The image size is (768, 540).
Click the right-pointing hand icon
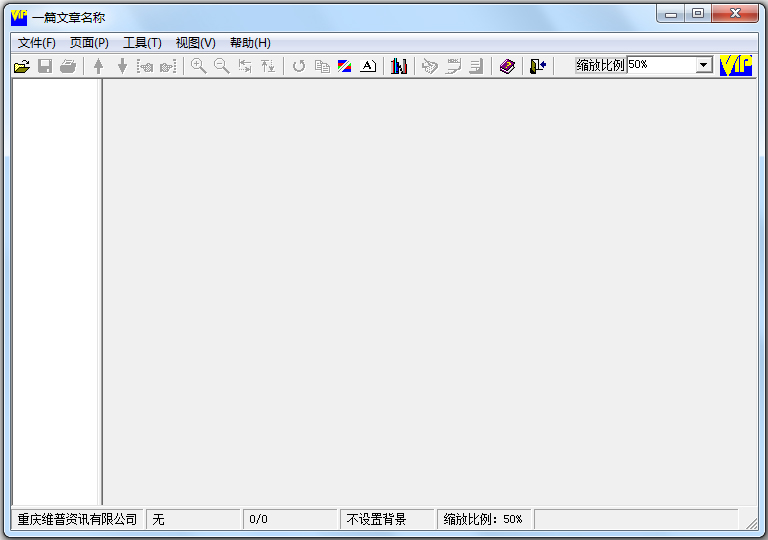pos(168,66)
